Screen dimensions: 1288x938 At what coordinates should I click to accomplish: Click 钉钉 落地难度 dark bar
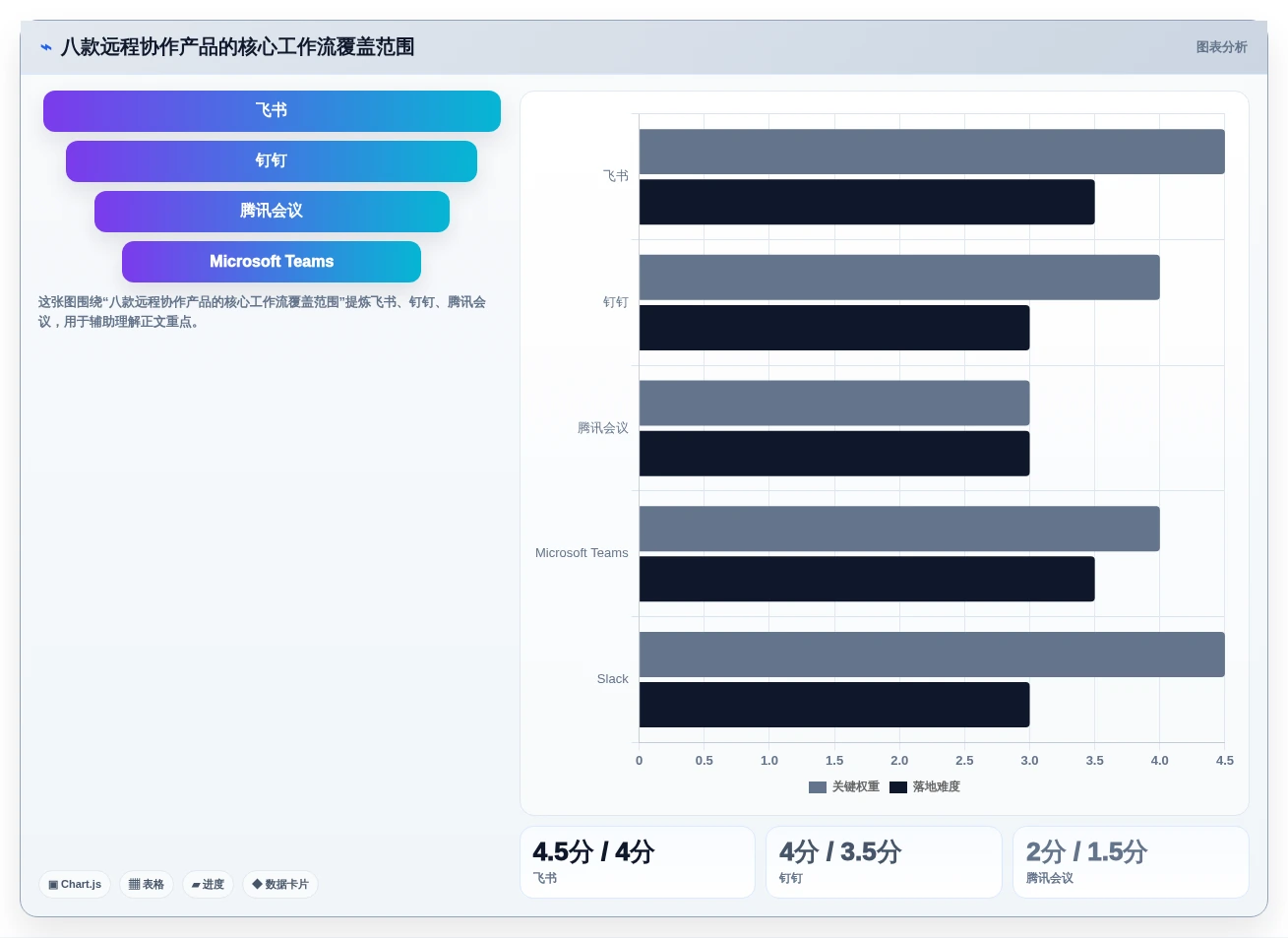pyautogui.click(x=834, y=328)
